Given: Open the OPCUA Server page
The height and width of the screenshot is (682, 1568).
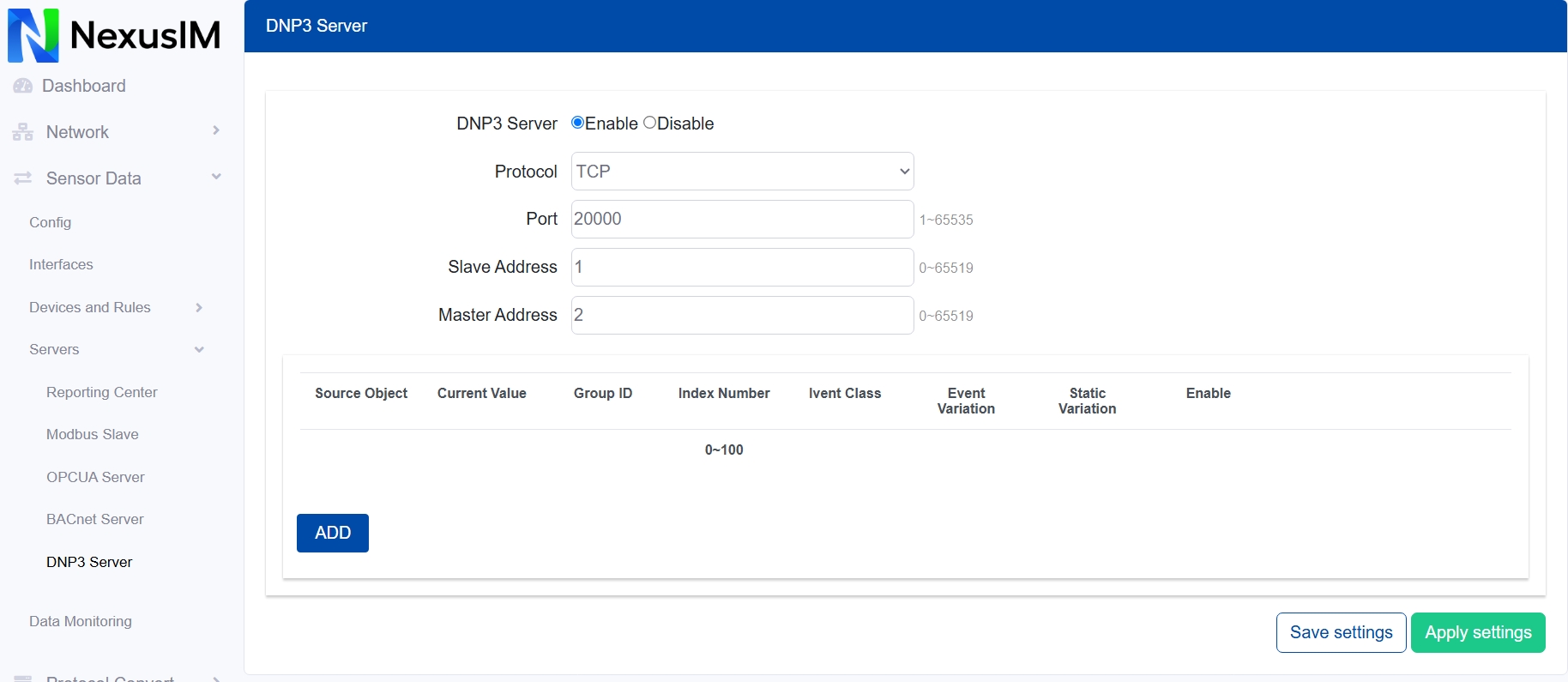Looking at the screenshot, I should pyautogui.click(x=95, y=477).
